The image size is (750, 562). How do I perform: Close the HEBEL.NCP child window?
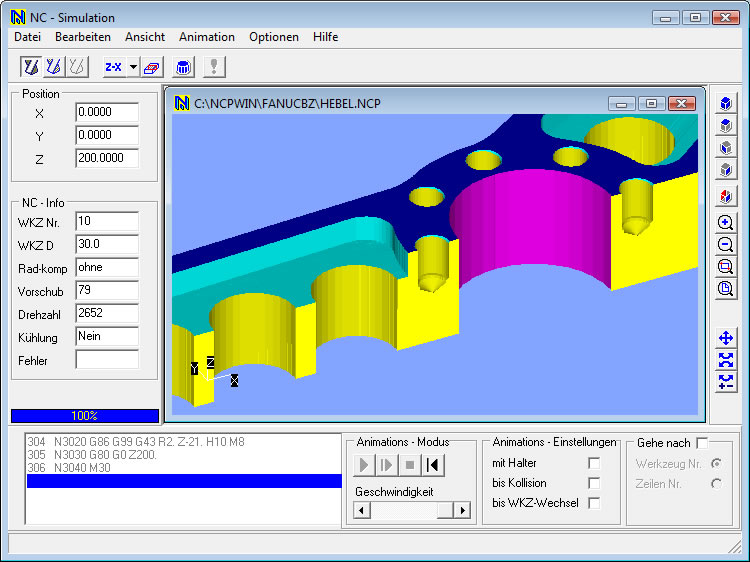tap(681, 103)
